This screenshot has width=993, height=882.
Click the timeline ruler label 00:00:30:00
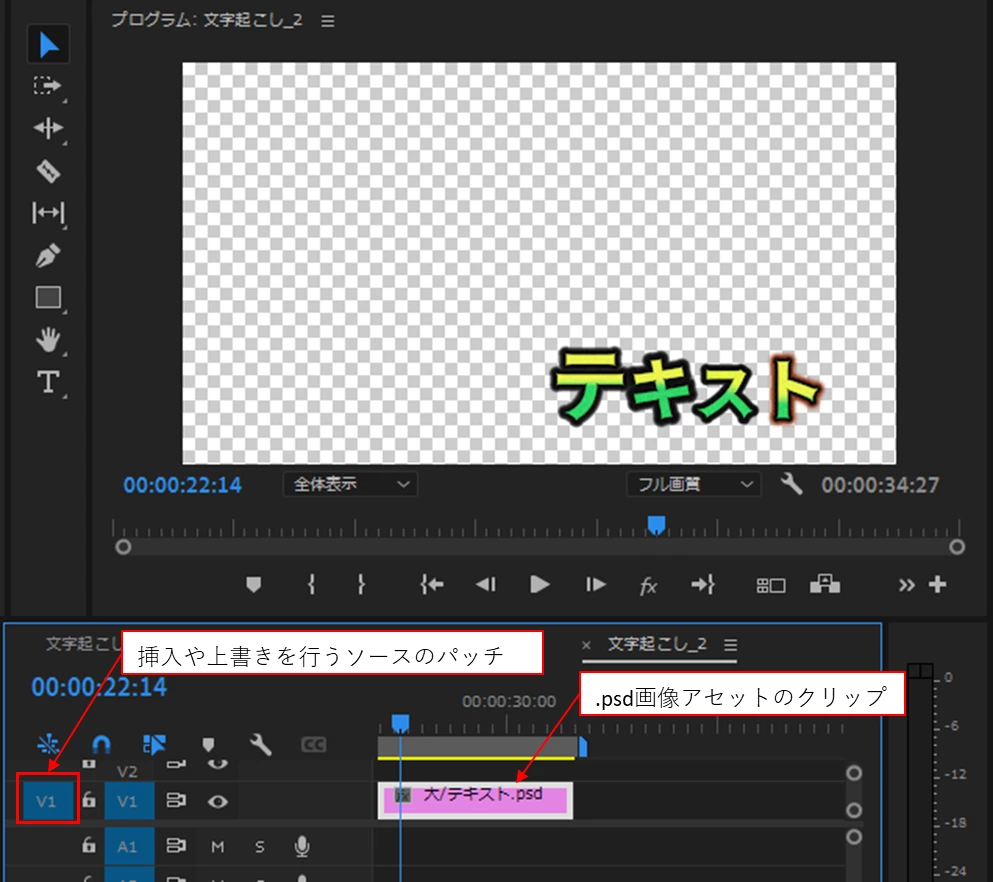click(x=509, y=702)
